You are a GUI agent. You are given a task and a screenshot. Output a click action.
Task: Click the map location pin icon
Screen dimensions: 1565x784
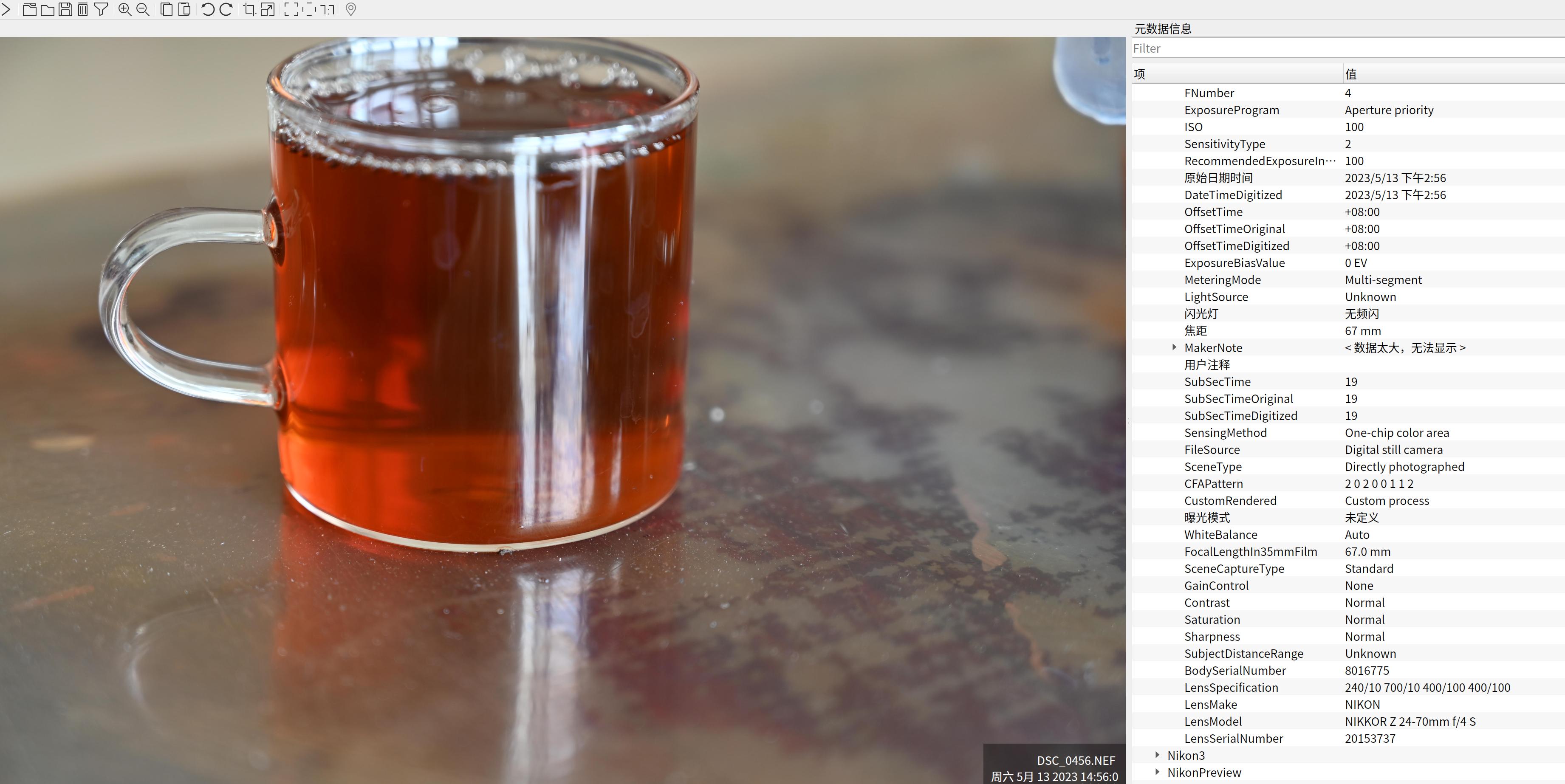350,9
